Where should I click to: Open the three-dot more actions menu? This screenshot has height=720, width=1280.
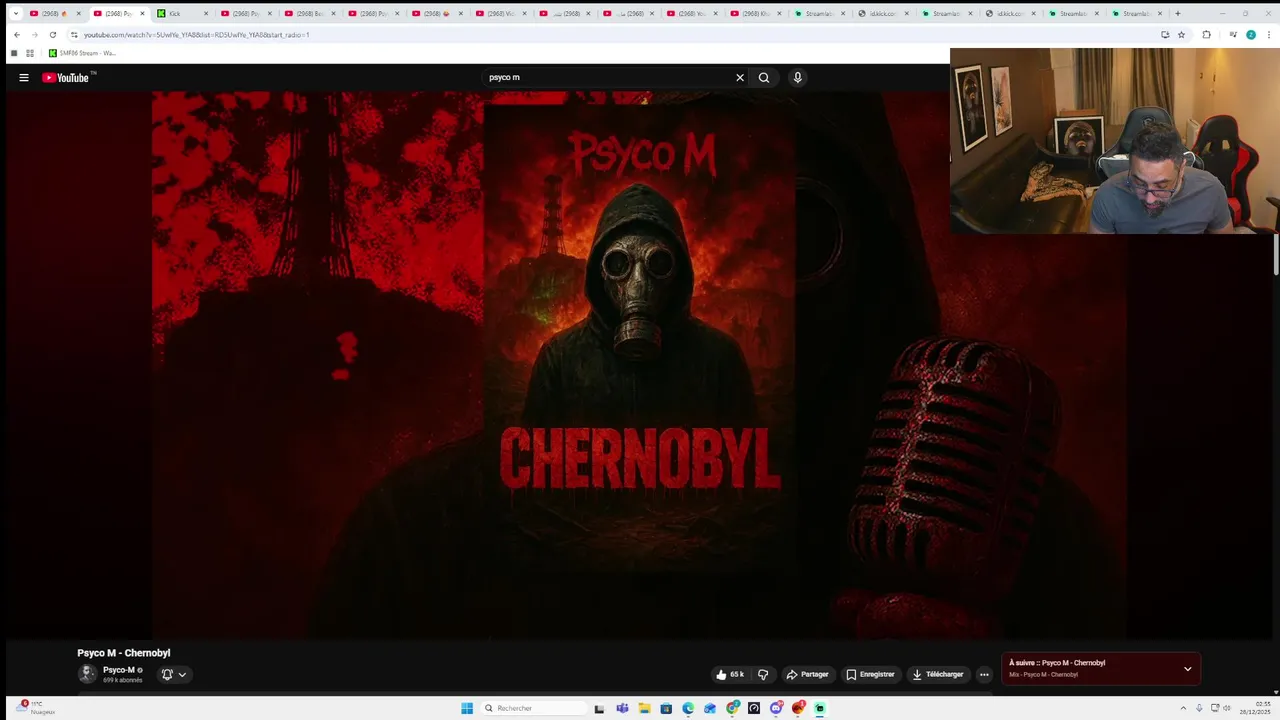coord(984,674)
